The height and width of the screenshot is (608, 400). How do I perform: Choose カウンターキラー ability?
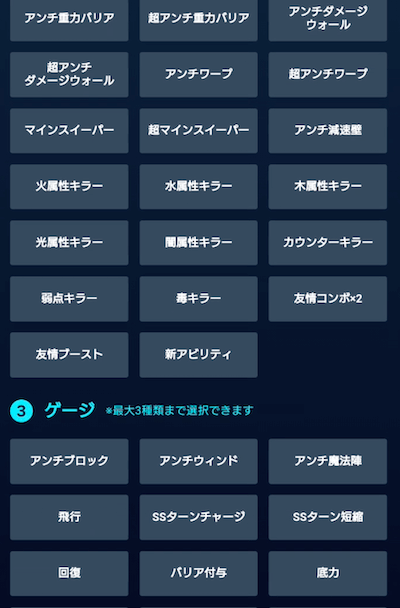(328, 243)
